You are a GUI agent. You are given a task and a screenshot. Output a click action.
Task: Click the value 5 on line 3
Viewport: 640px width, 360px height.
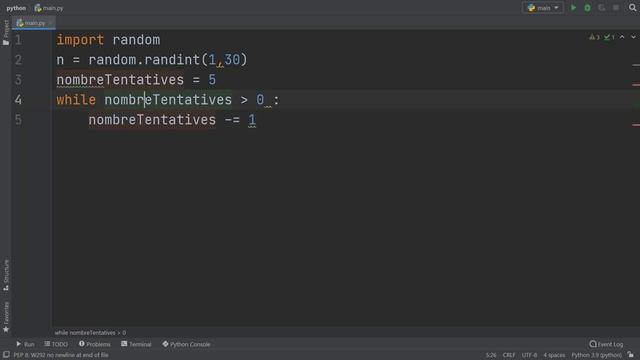point(212,80)
